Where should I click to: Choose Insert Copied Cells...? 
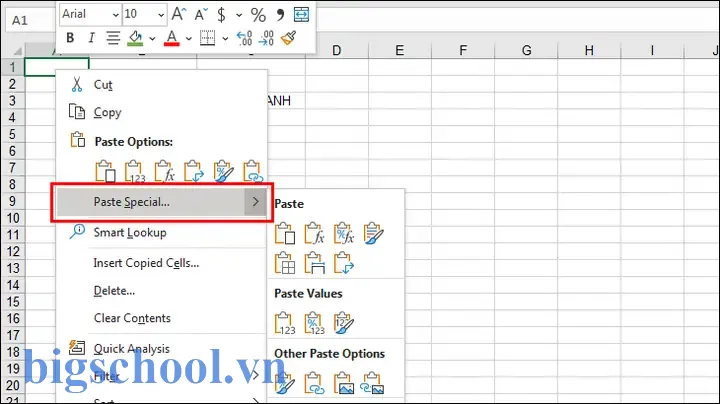161,263
